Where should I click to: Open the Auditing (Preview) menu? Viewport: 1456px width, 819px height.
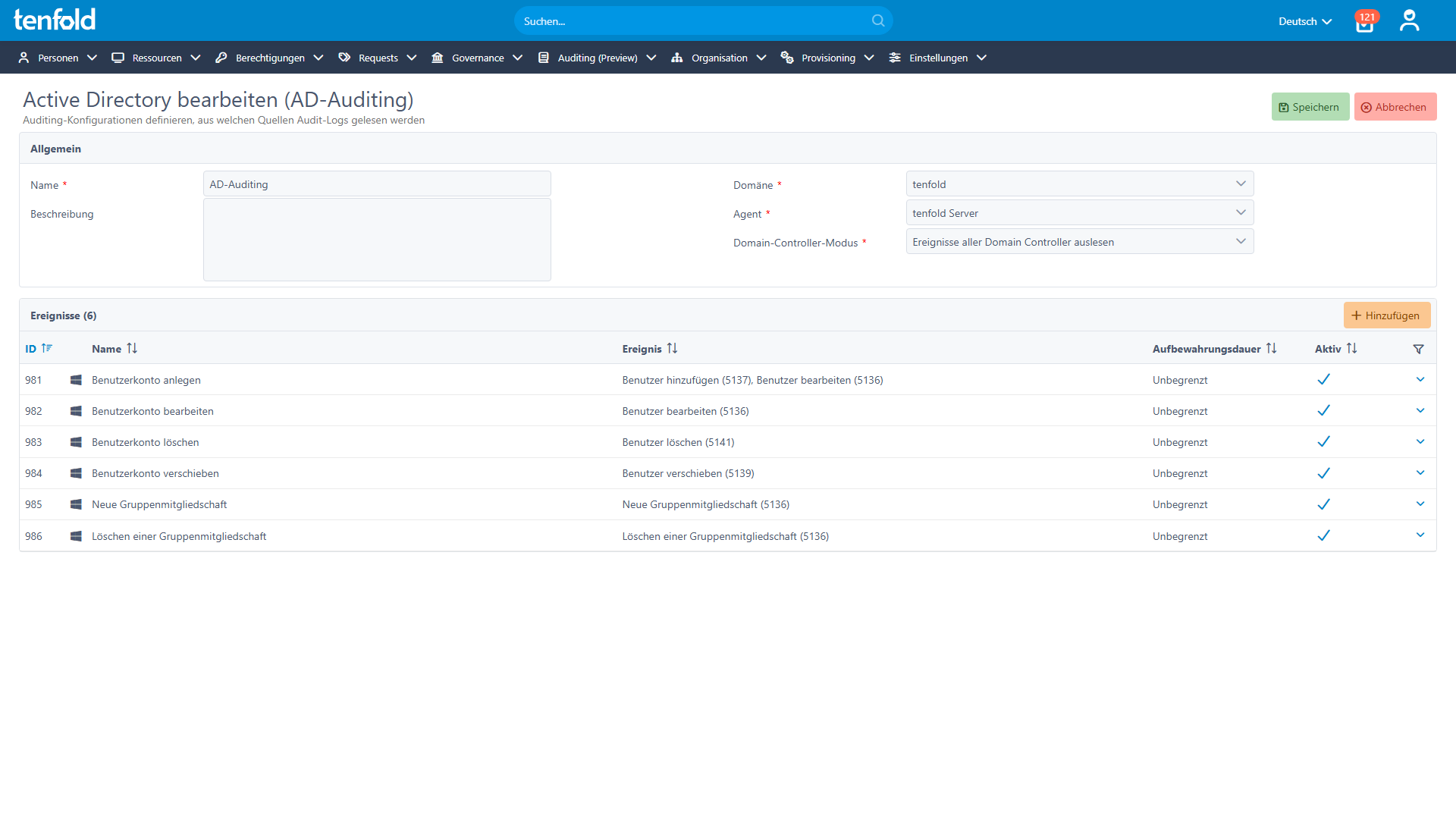pos(596,58)
